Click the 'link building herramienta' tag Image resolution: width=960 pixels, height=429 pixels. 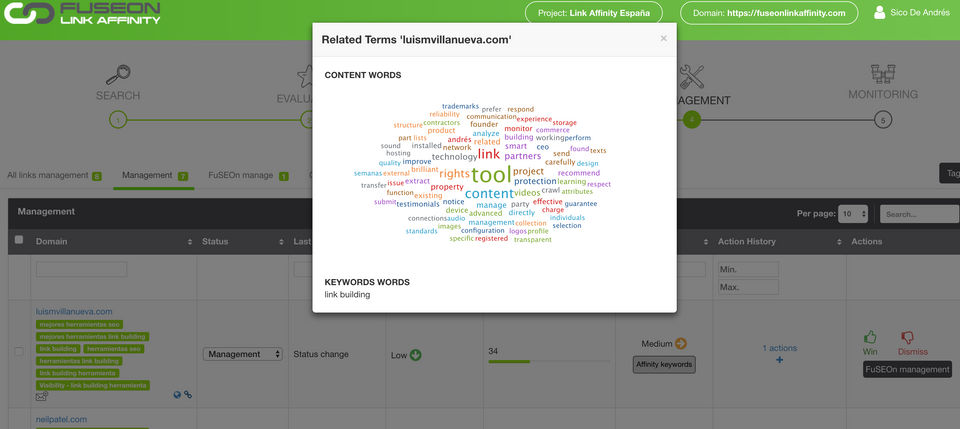click(77, 373)
